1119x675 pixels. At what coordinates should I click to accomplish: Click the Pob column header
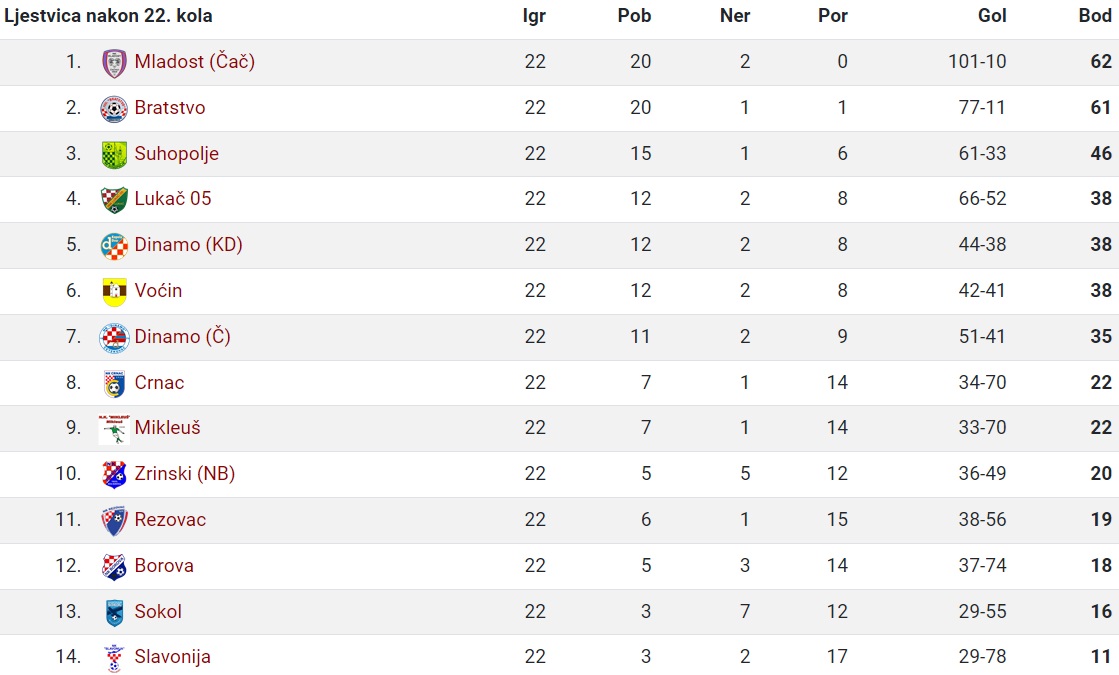(x=634, y=16)
